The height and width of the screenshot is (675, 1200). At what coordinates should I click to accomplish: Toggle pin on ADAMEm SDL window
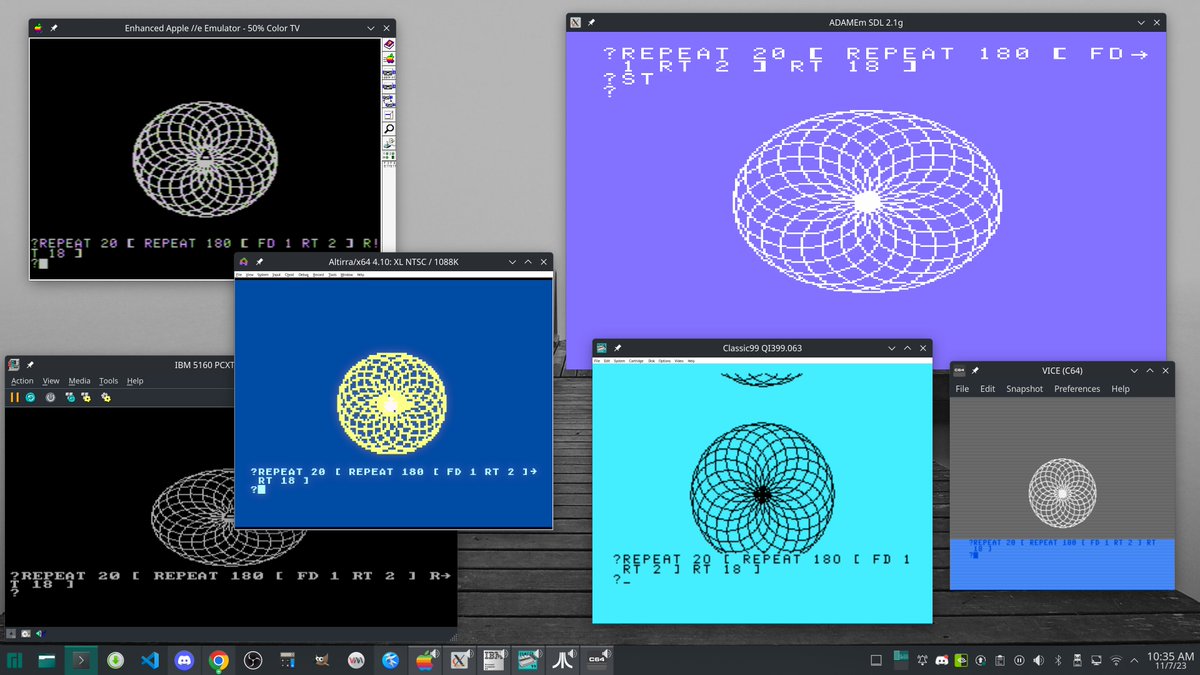591,22
